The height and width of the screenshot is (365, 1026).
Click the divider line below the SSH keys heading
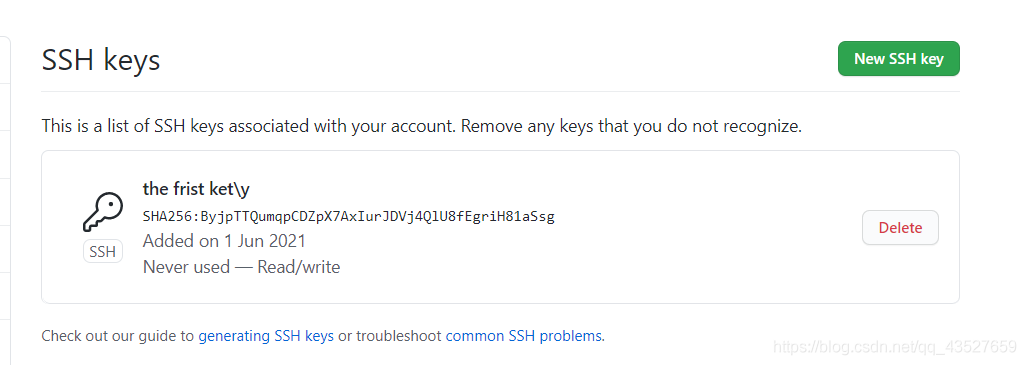coord(500,92)
